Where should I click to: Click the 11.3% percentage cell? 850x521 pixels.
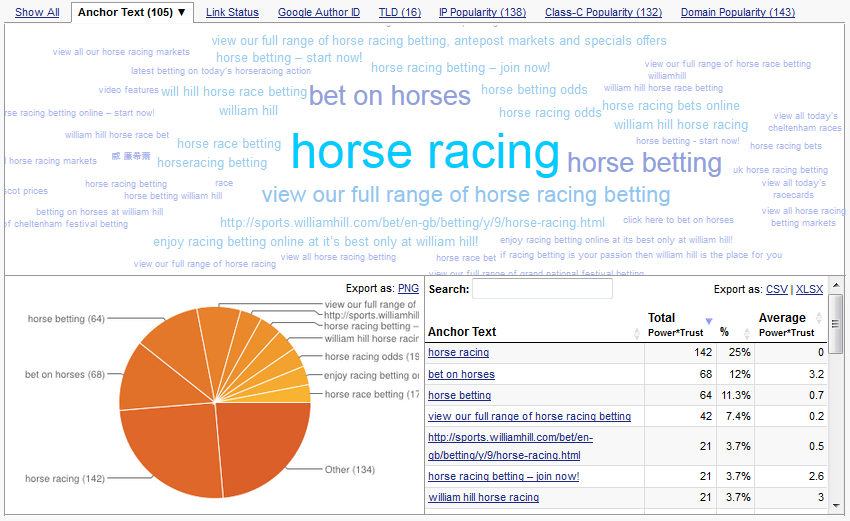click(735, 395)
